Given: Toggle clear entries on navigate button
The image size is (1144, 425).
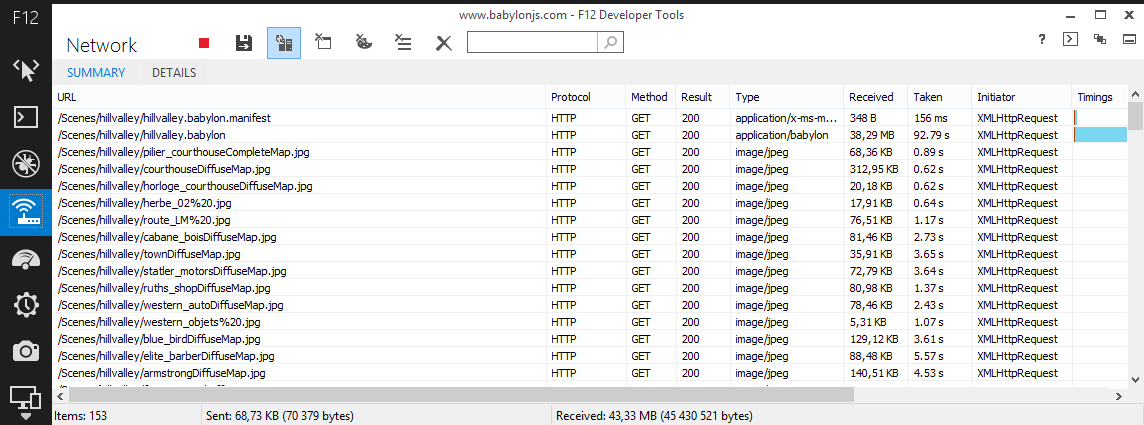Looking at the screenshot, I should pos(403,43).
